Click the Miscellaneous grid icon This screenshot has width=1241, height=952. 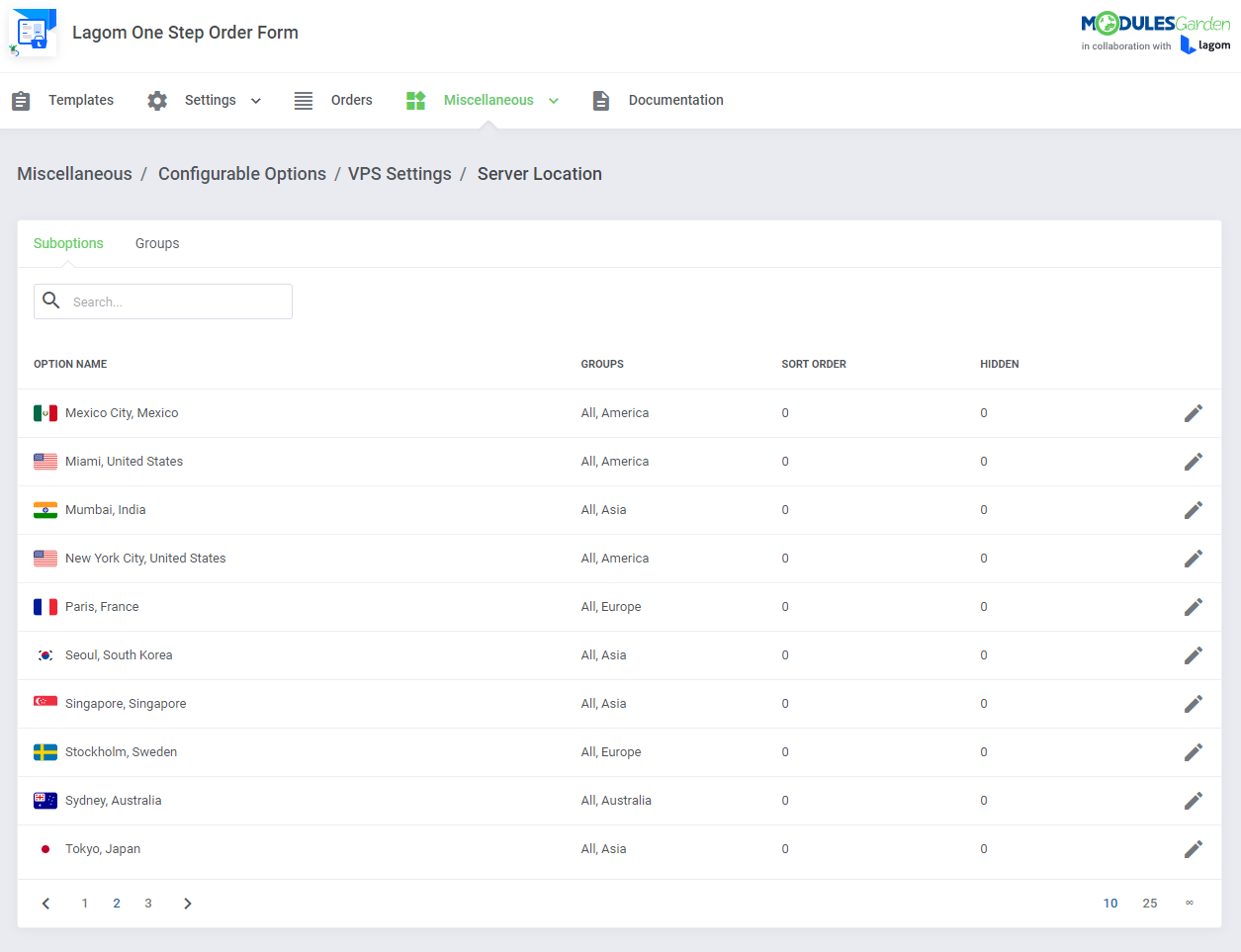pyautogui.click(x=415, y=100)
